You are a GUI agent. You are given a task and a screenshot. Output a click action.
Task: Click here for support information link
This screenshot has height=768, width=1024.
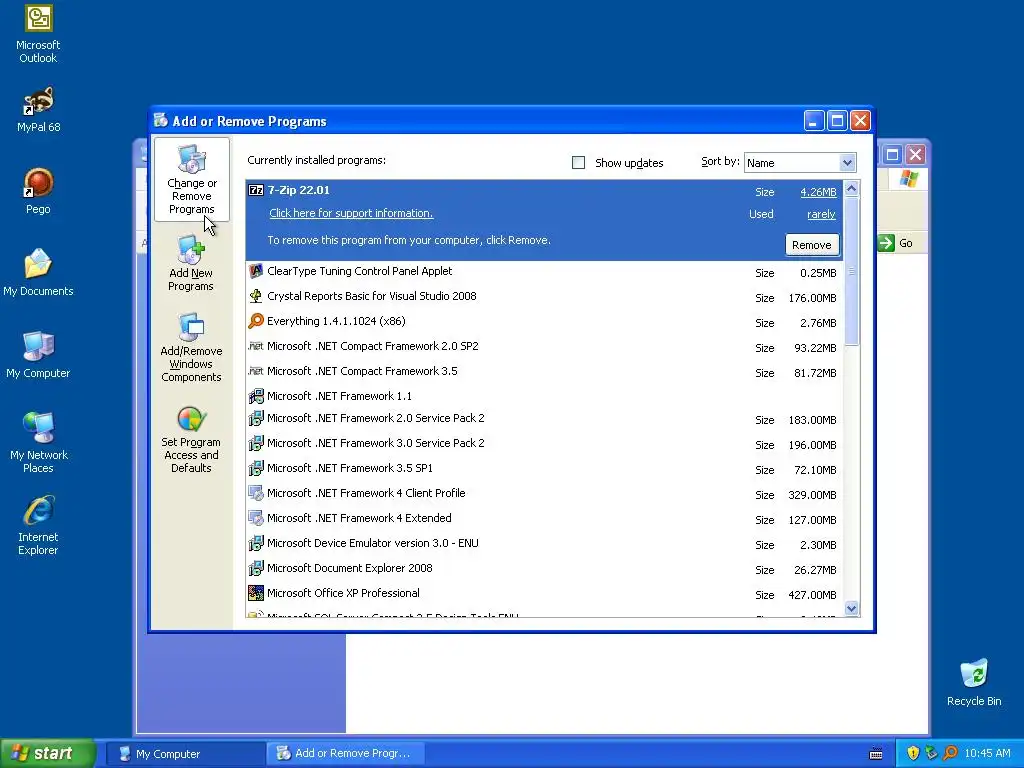[x=351, y=213]
